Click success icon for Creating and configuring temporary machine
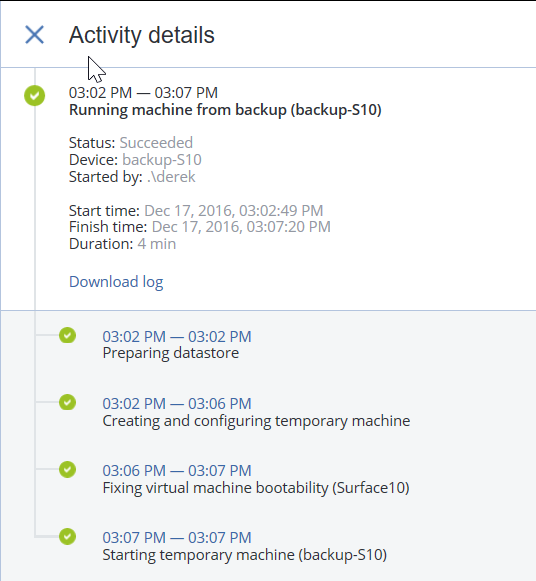 pyautogui.click(x=67, y=402)
